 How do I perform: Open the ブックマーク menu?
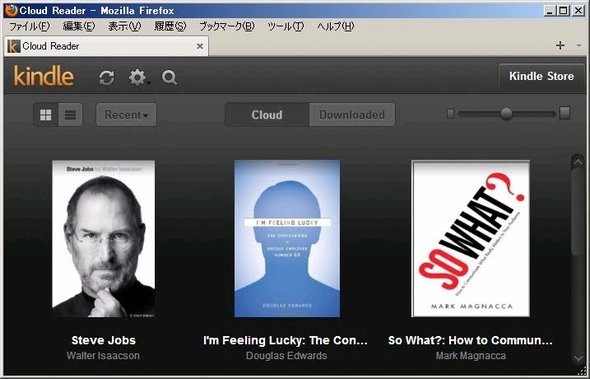coord(227,26)
